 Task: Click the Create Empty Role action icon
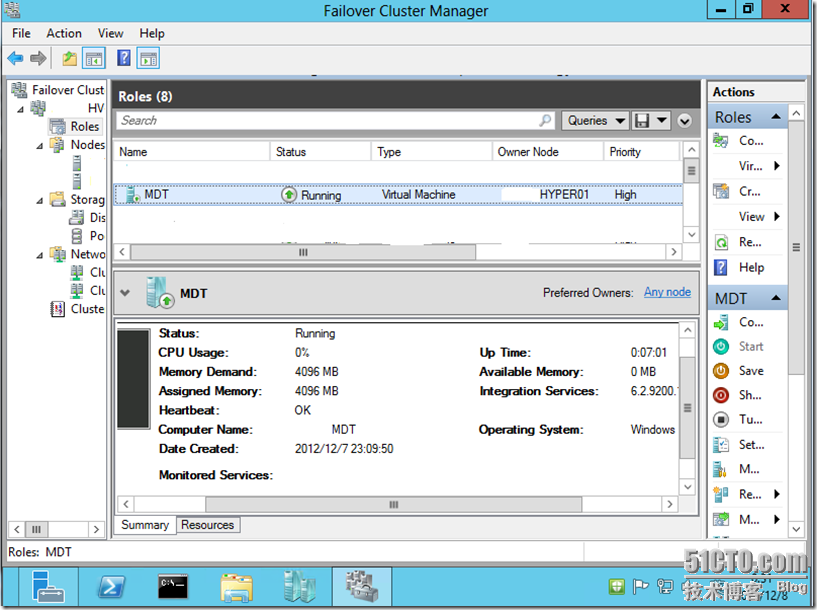[721, 191]
